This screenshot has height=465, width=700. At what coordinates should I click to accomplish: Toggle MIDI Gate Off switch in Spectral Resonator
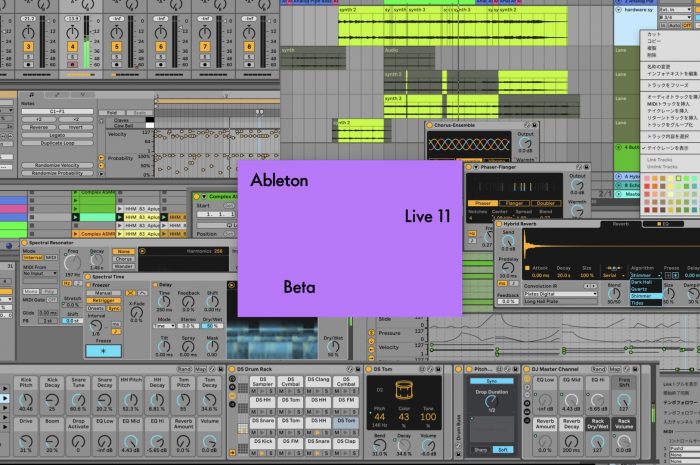[x=52, y=300]
